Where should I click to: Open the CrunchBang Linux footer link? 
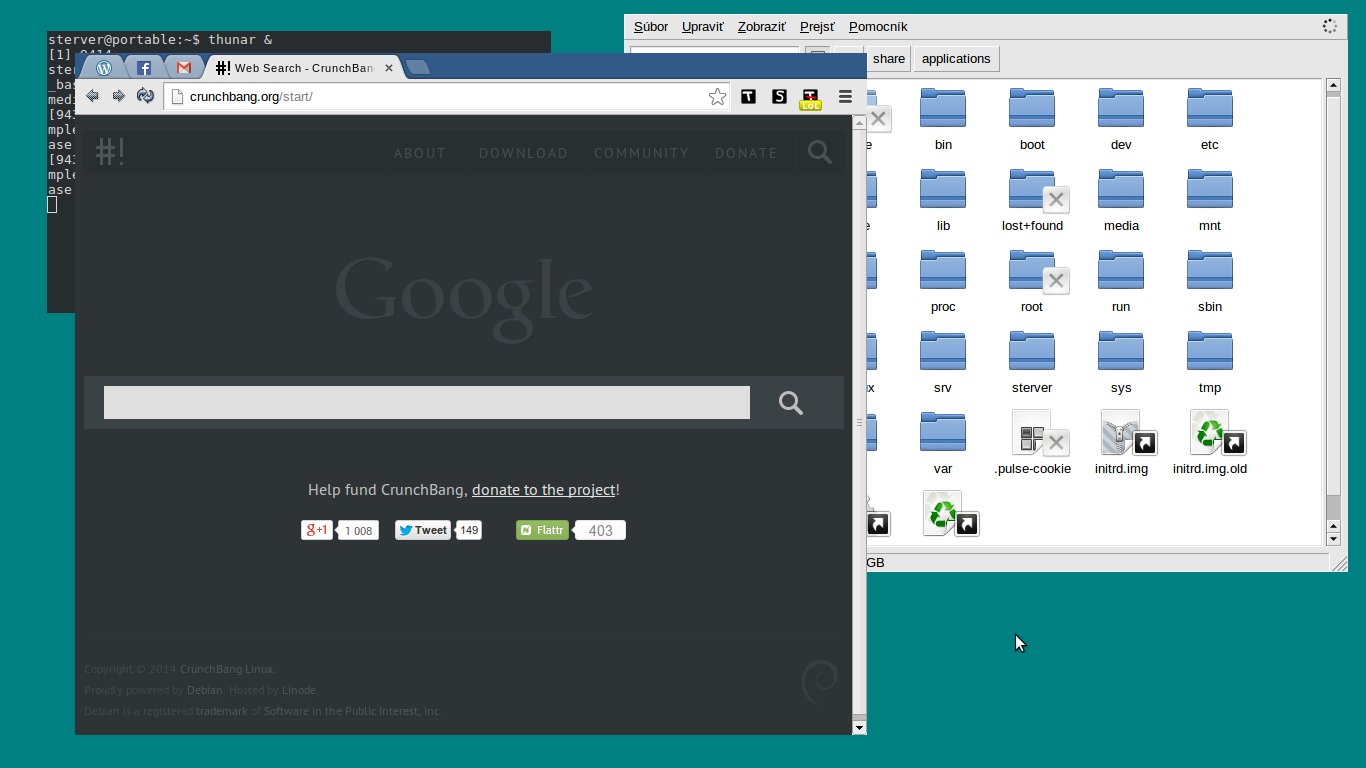pos(226,669)
